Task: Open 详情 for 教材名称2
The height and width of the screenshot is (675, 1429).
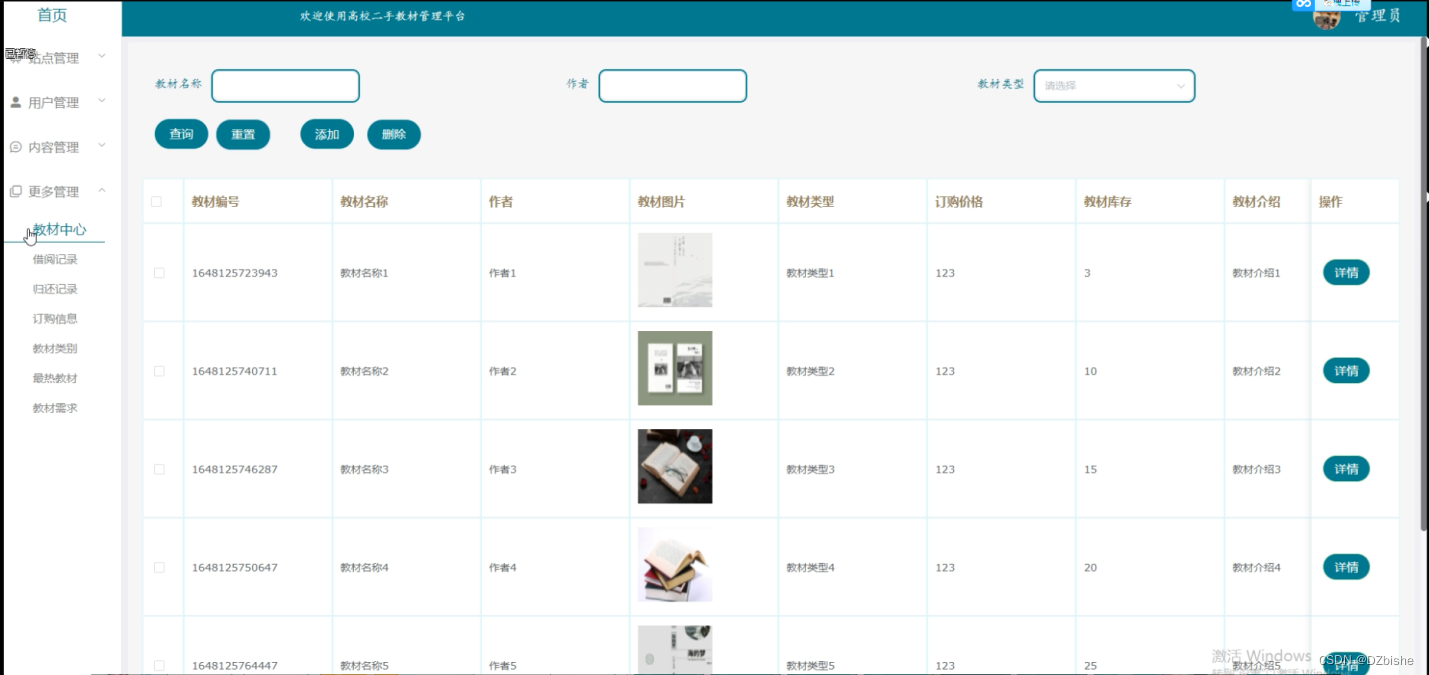Action: pyautogui.click(x=1346, y=371)
